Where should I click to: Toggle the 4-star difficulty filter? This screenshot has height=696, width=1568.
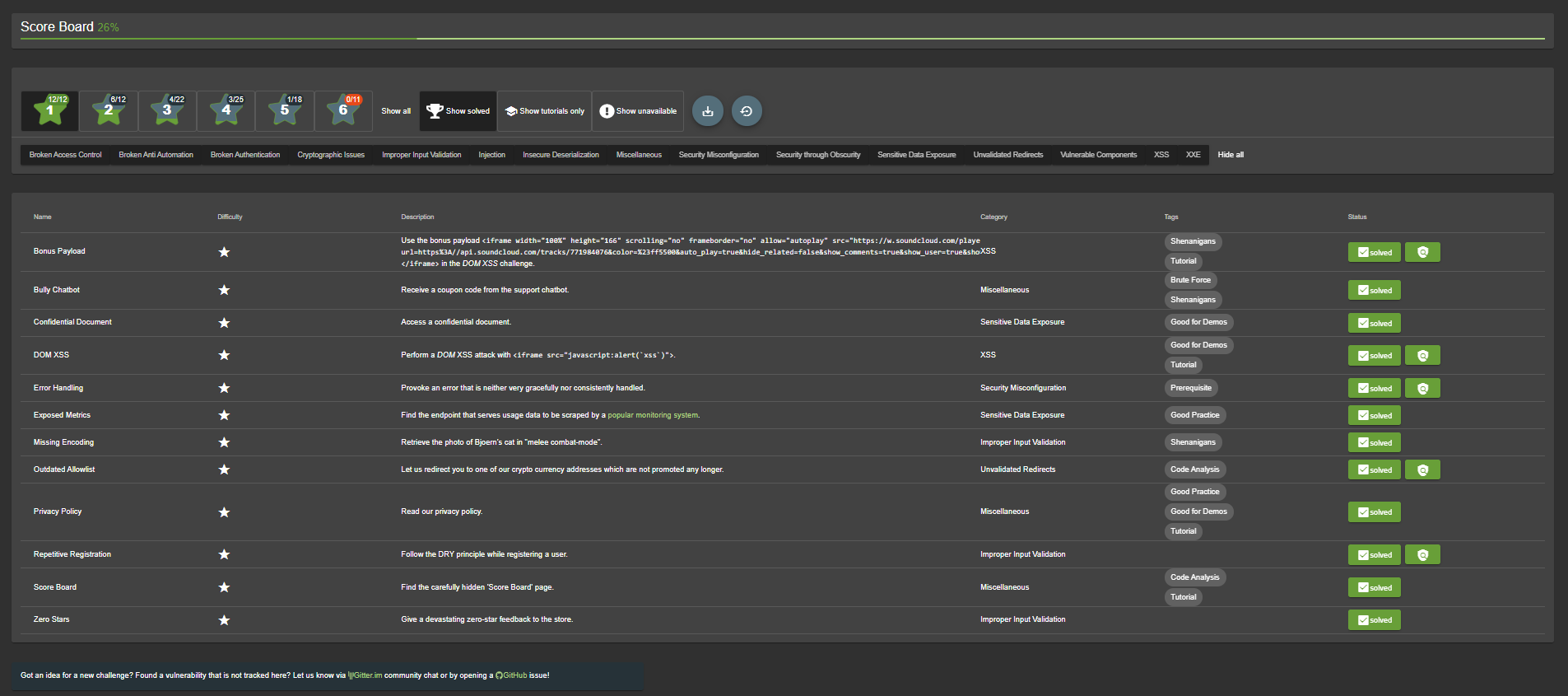pyautogui.click(x=226, y=111)
